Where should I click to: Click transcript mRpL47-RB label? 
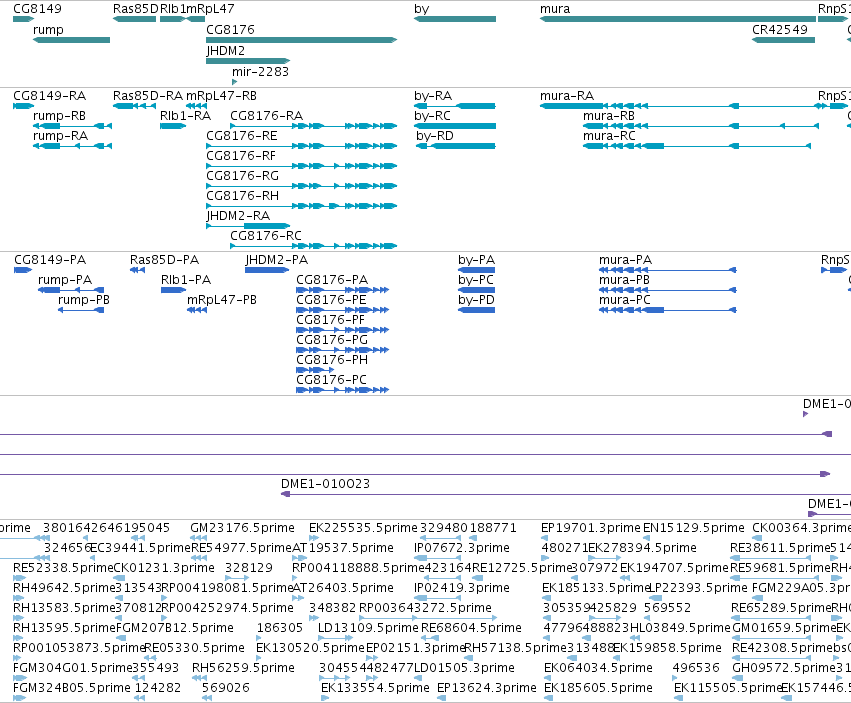pyautogui.click(x=221, y=96)
